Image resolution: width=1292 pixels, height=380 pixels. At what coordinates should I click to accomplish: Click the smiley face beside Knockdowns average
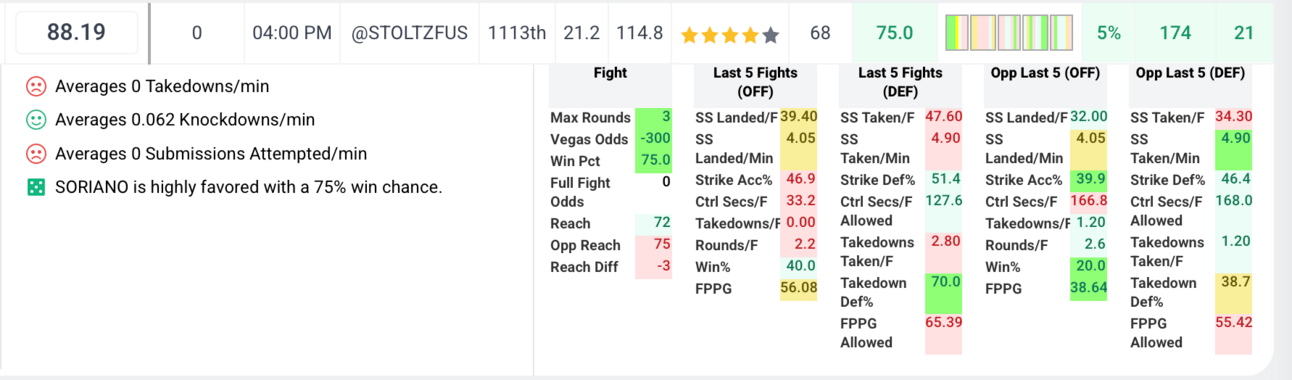pyautogui.click(x=36, y=120)
